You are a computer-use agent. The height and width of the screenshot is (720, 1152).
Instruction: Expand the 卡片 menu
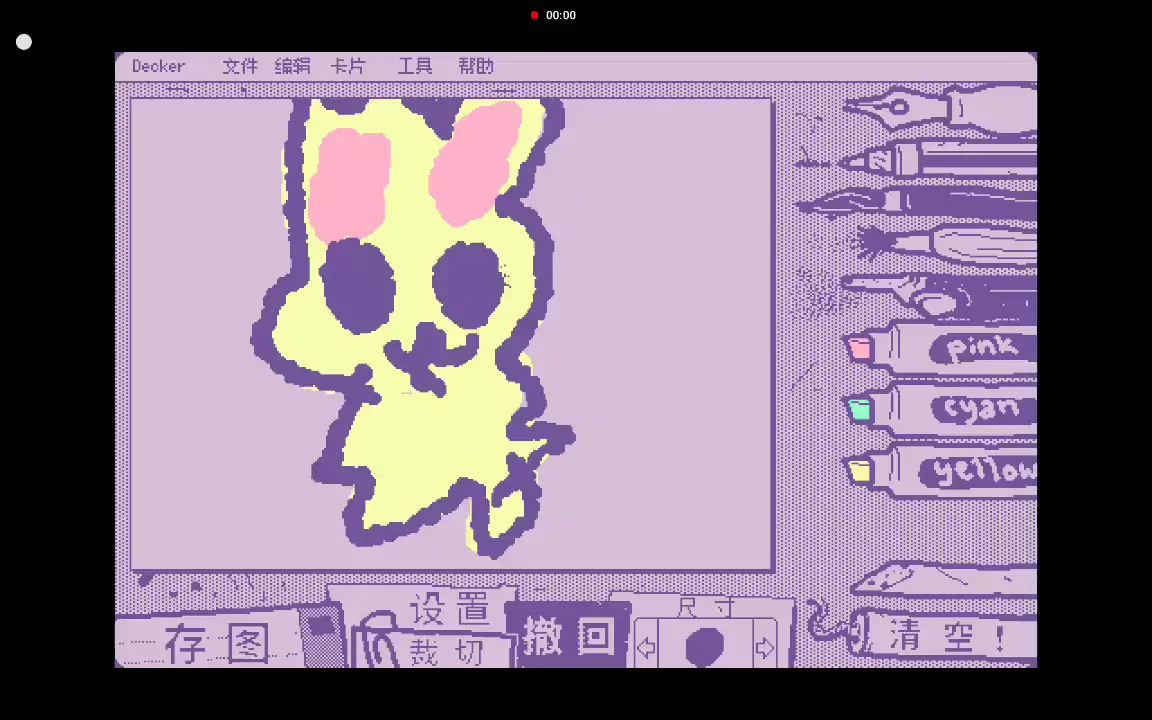(x=348, y=66)
